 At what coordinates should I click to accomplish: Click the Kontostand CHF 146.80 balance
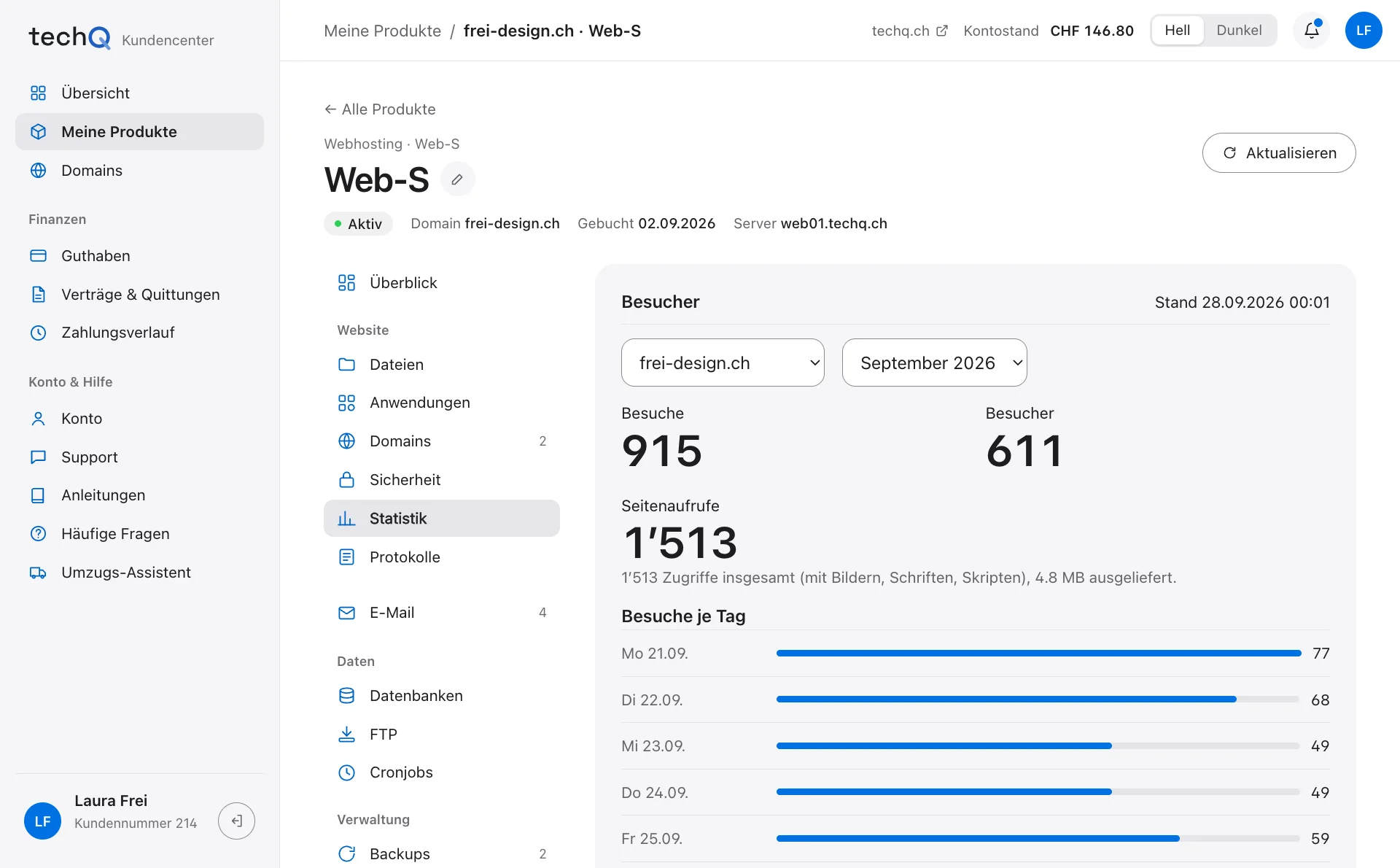[x=1049, y=31]
